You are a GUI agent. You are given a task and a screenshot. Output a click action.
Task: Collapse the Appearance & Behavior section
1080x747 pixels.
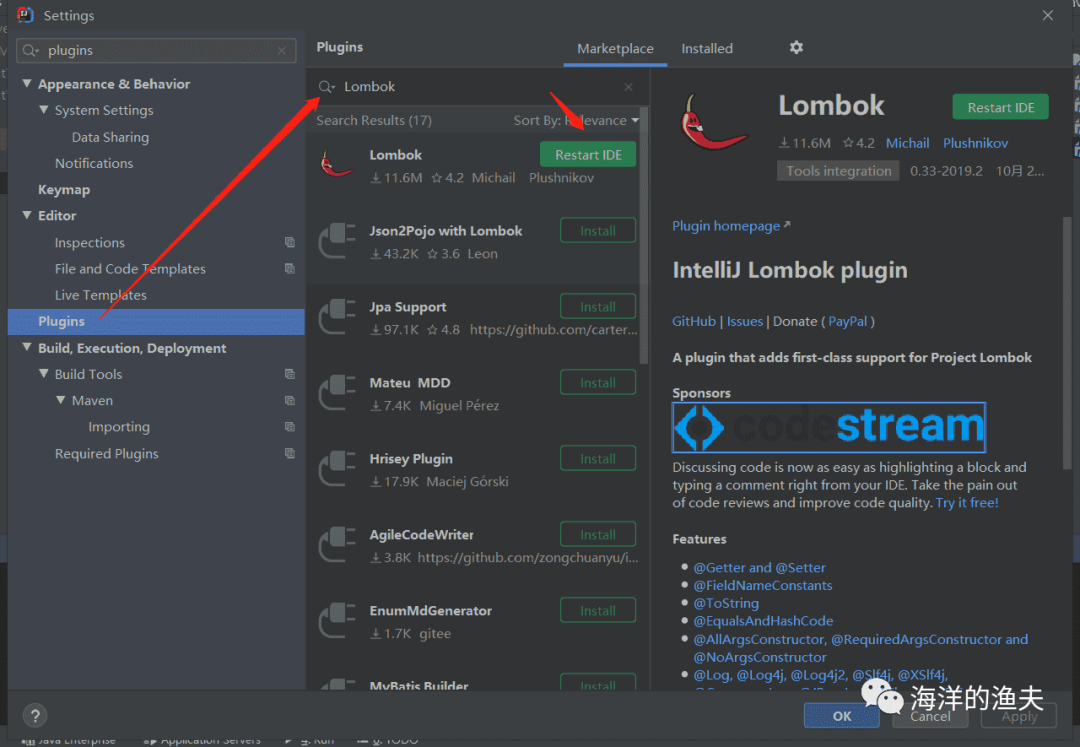click(27, 83)
